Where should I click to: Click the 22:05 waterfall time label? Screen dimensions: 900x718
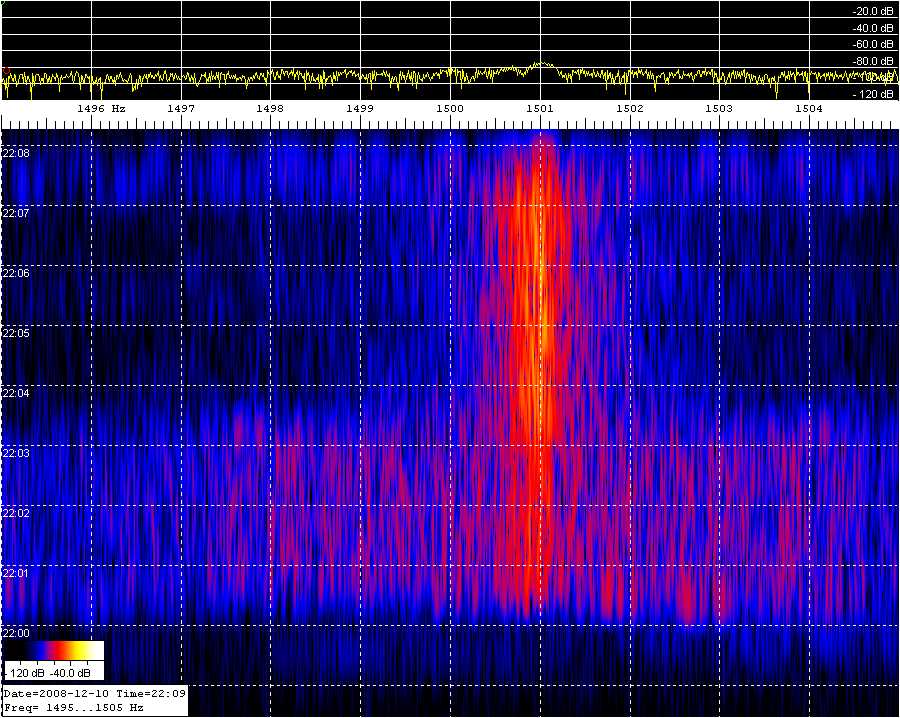16,333
